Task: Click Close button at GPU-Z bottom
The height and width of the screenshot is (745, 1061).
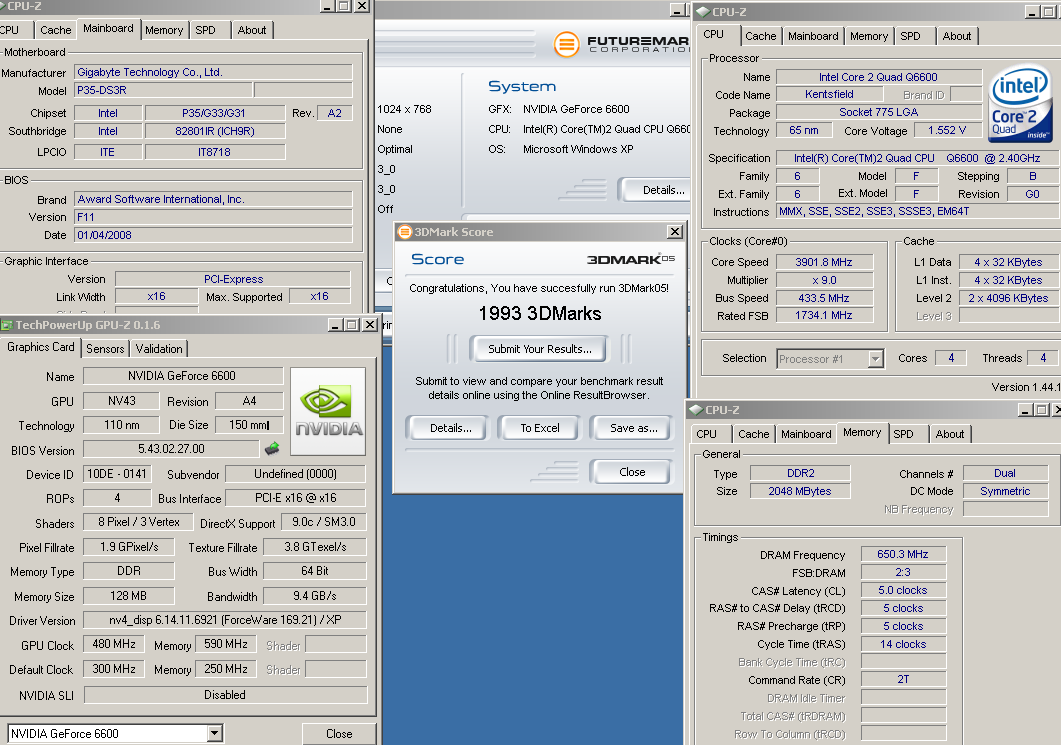Action: point(339,733)
